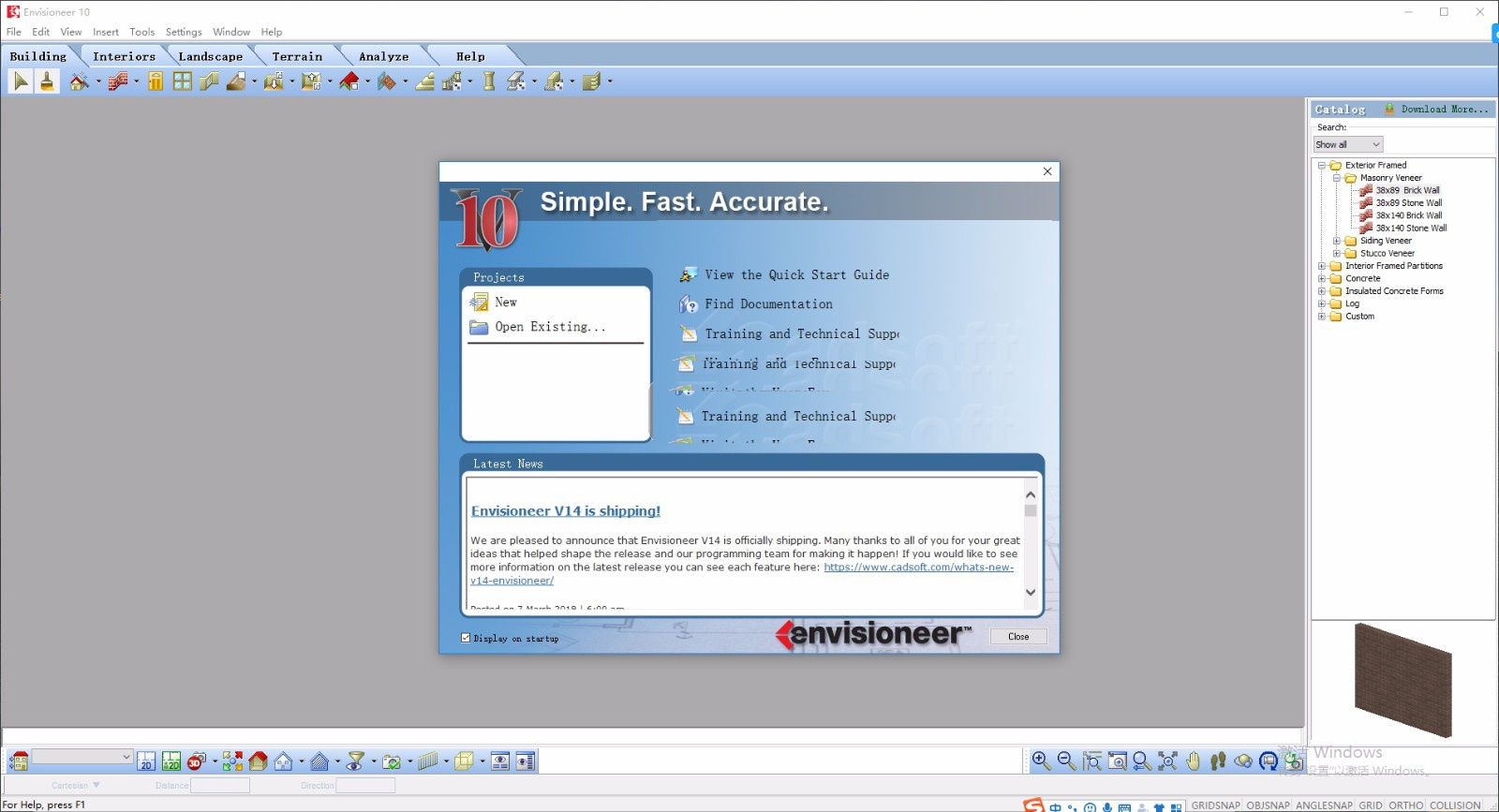Click the Zoom In magnifier icon
This screenshot has height=812, width=1499.
(1041, 761)
